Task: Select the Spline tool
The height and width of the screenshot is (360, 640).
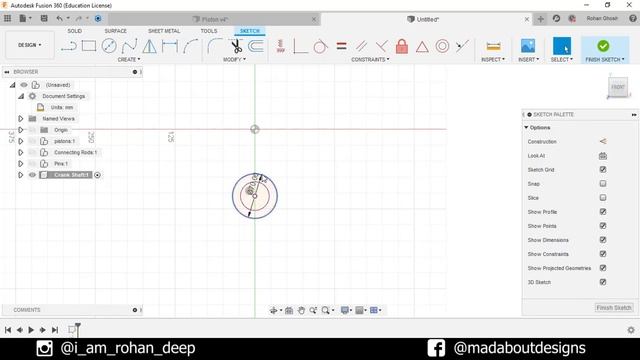Action: [129, 46]
